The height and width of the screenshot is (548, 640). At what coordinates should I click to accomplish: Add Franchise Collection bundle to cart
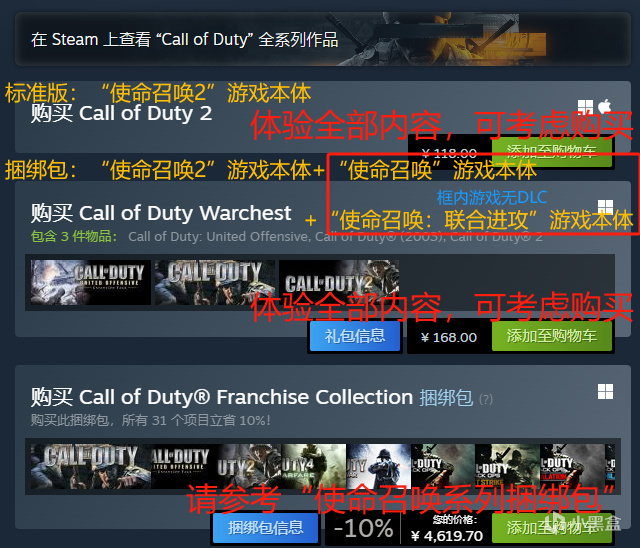click(551, 528)
